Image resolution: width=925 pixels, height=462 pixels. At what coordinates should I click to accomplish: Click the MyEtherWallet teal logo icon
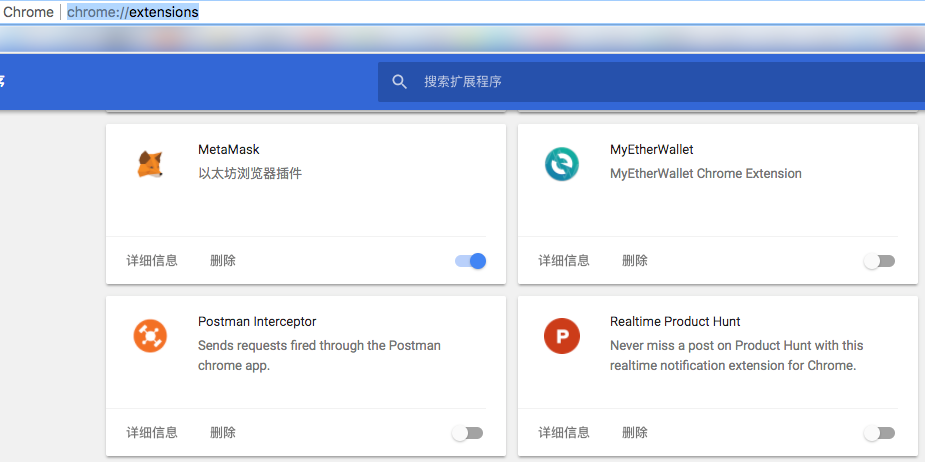coord(562,164)
